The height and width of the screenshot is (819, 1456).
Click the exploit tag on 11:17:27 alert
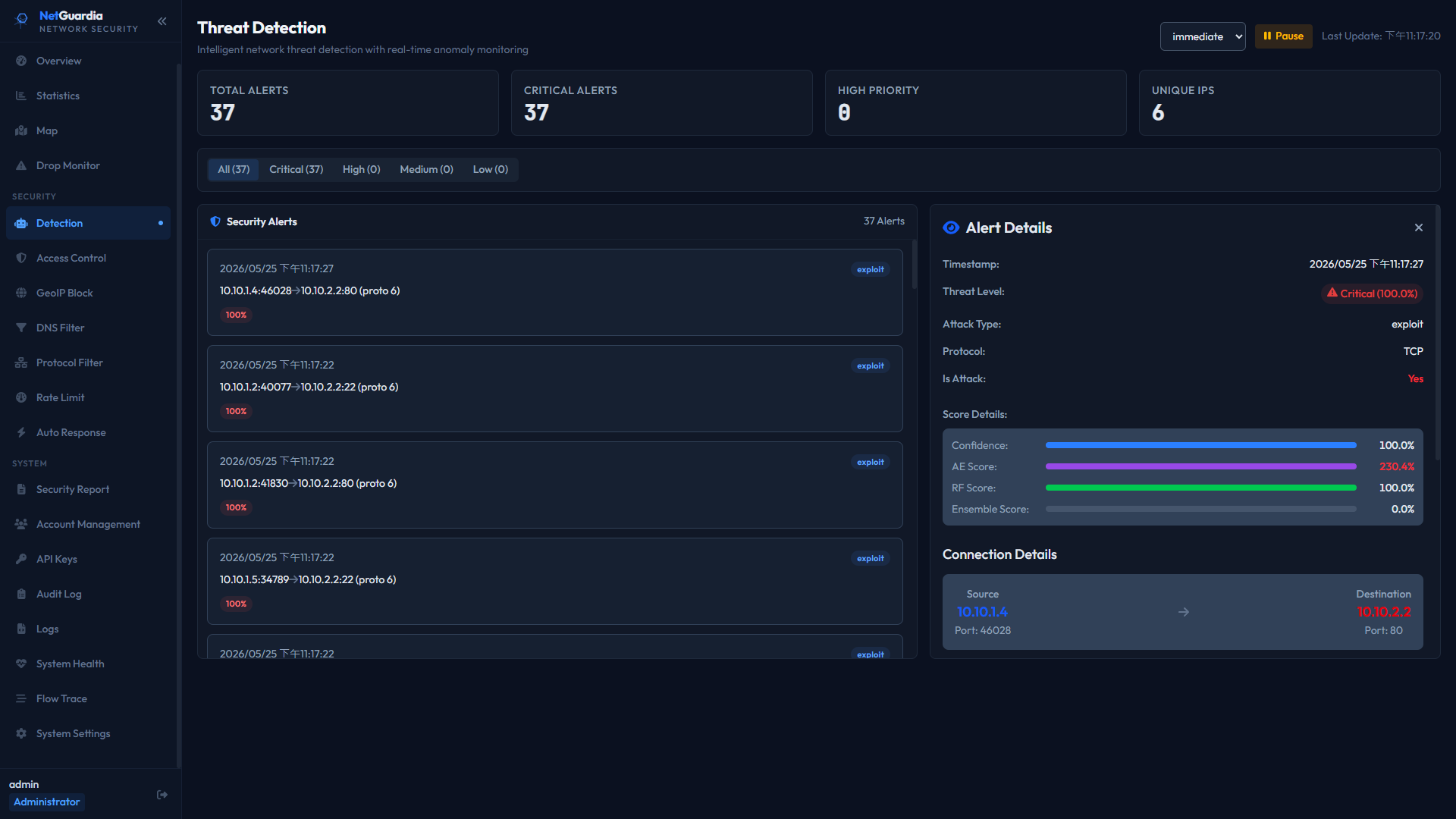click(871, 269)
